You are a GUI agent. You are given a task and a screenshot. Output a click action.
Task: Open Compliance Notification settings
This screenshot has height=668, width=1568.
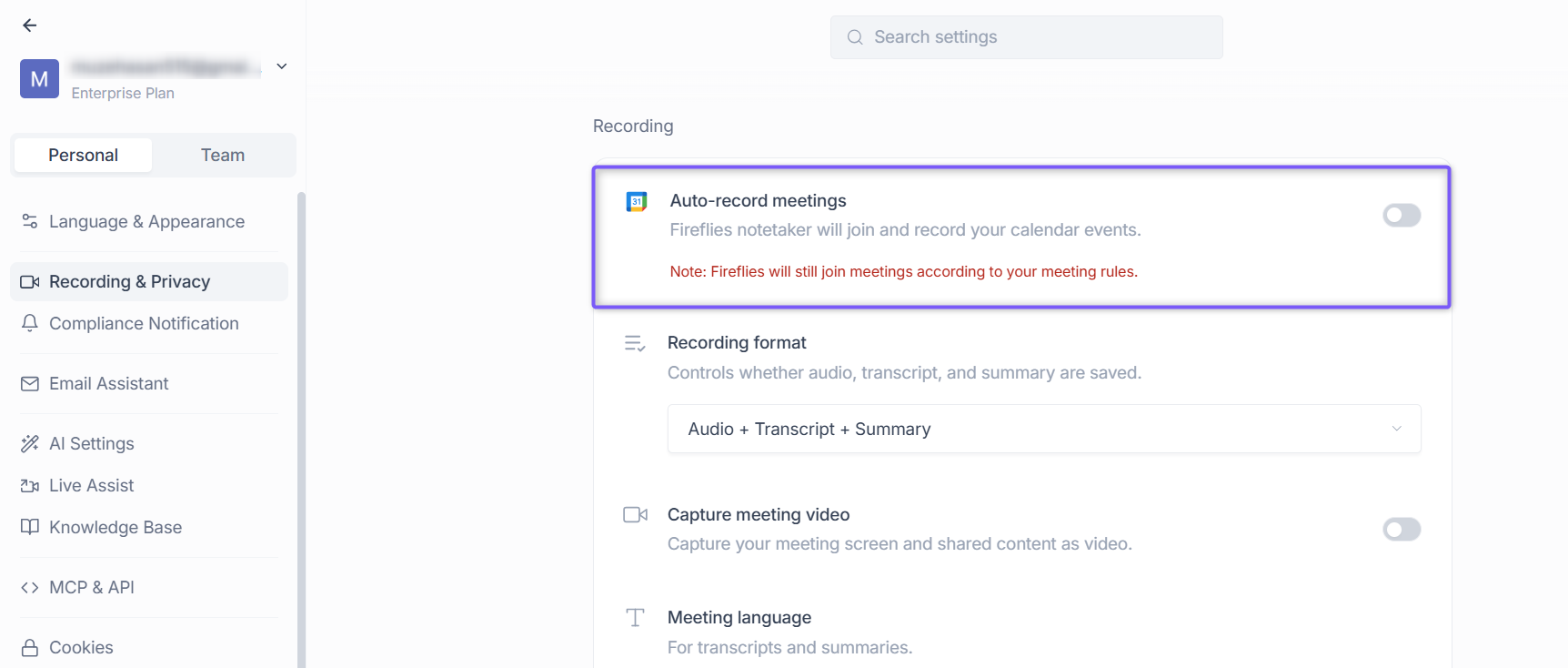[x=149, y=323]
